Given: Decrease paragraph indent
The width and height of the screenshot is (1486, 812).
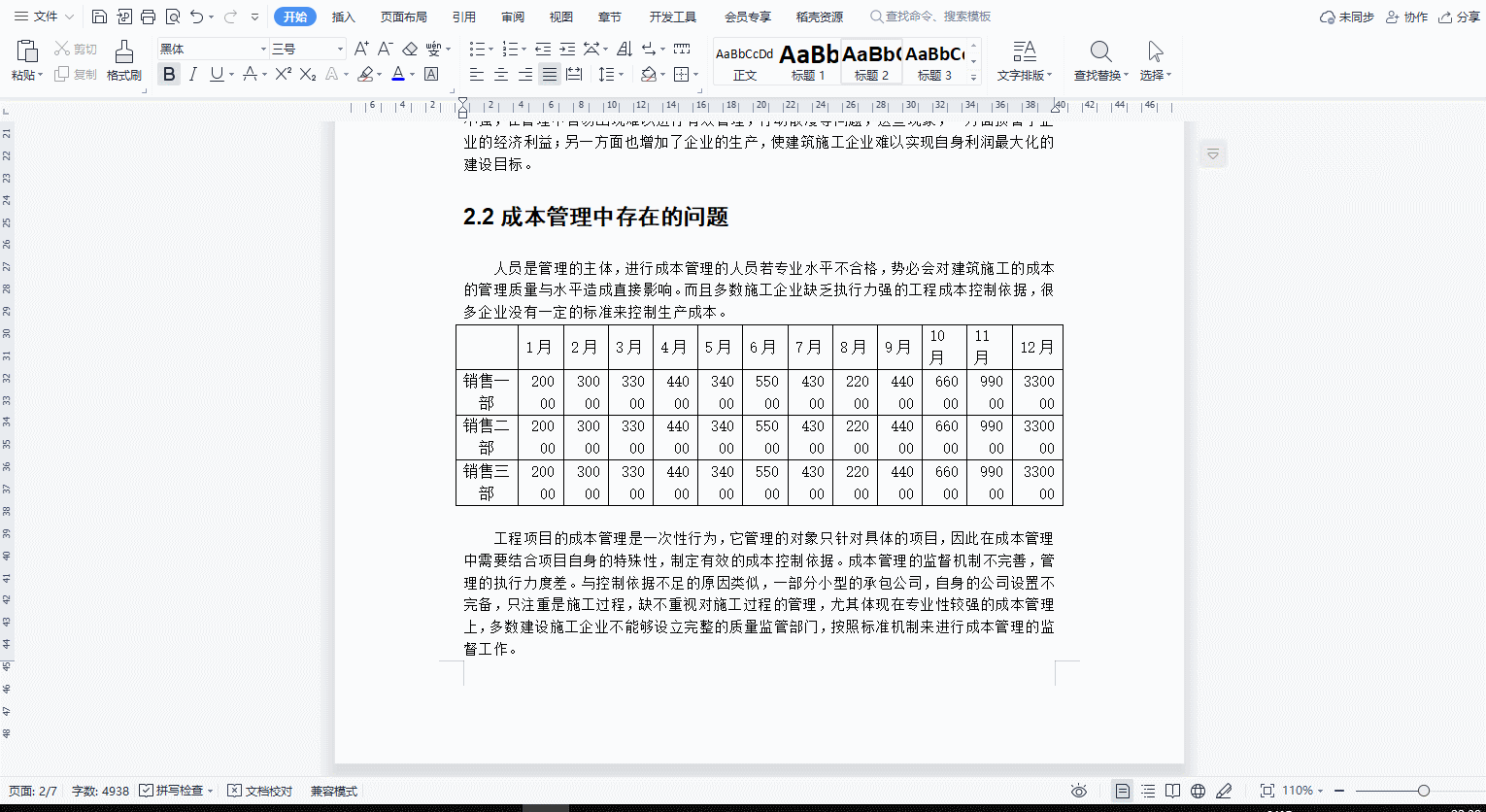Looking at the screenshot, I should (x=543, y=49).
